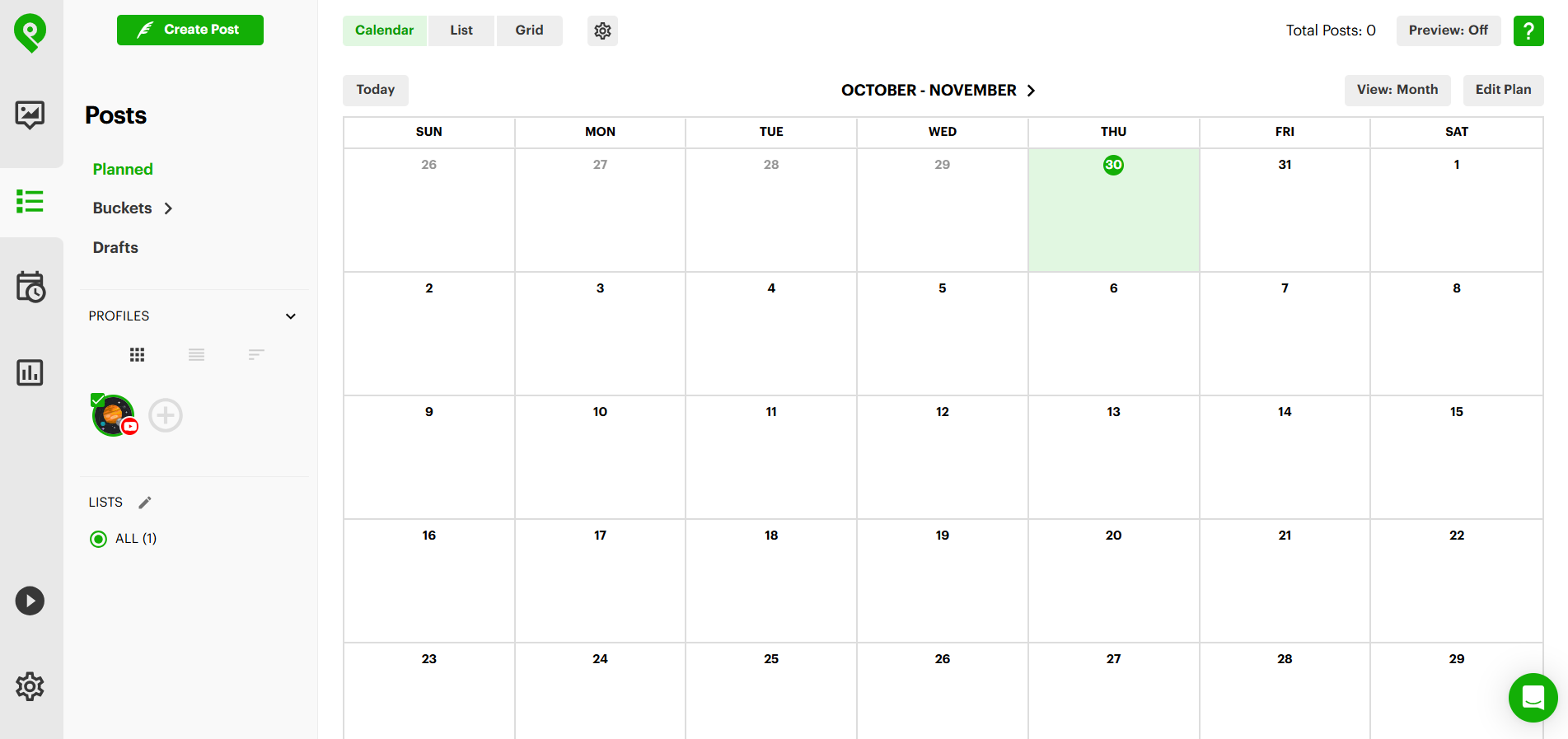Edit lists with the pencil icon

[x=145, y=503]
